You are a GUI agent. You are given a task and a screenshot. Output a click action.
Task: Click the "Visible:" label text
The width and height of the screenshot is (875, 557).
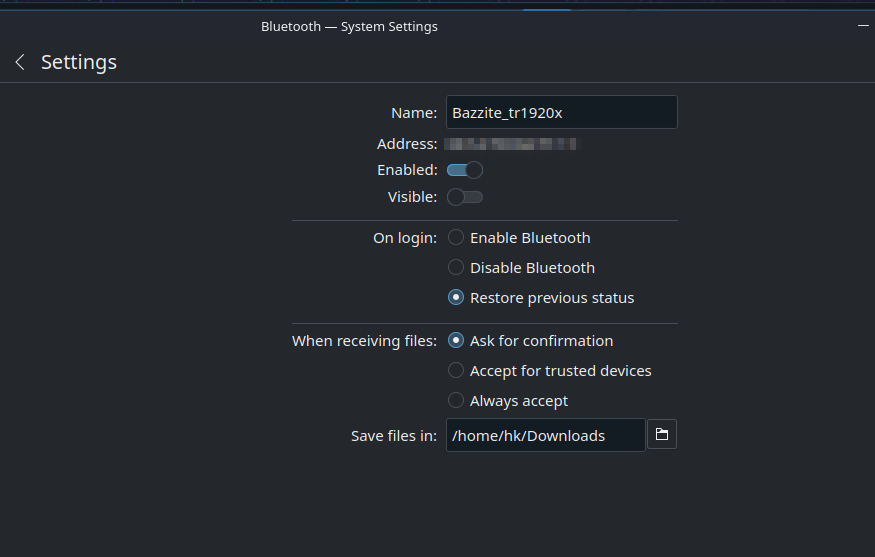click(x=412, y=197)
